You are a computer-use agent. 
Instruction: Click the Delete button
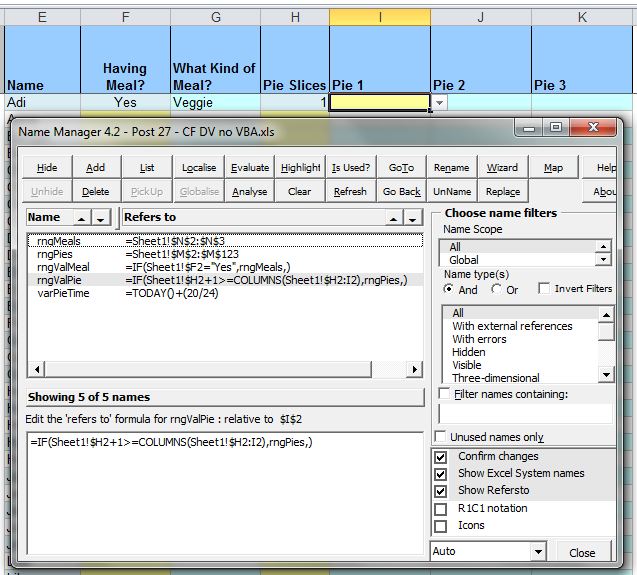tap(96, 191)
